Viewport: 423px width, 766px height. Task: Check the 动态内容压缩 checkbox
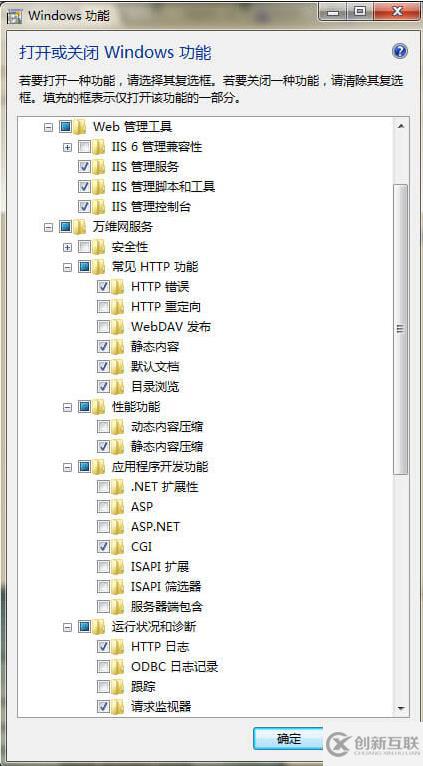[x=104, y=426]
